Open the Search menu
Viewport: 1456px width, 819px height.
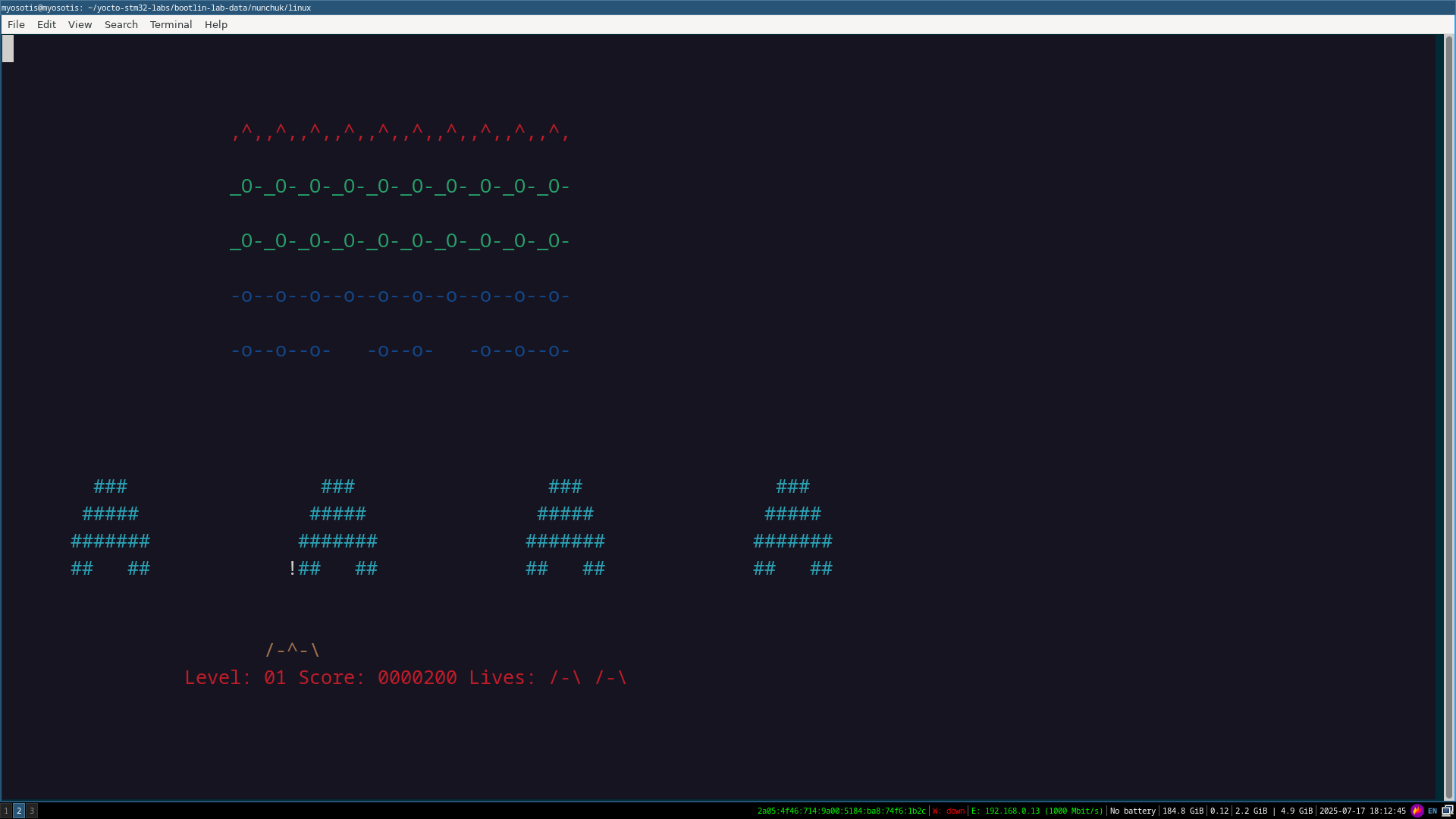pos(121,24)
